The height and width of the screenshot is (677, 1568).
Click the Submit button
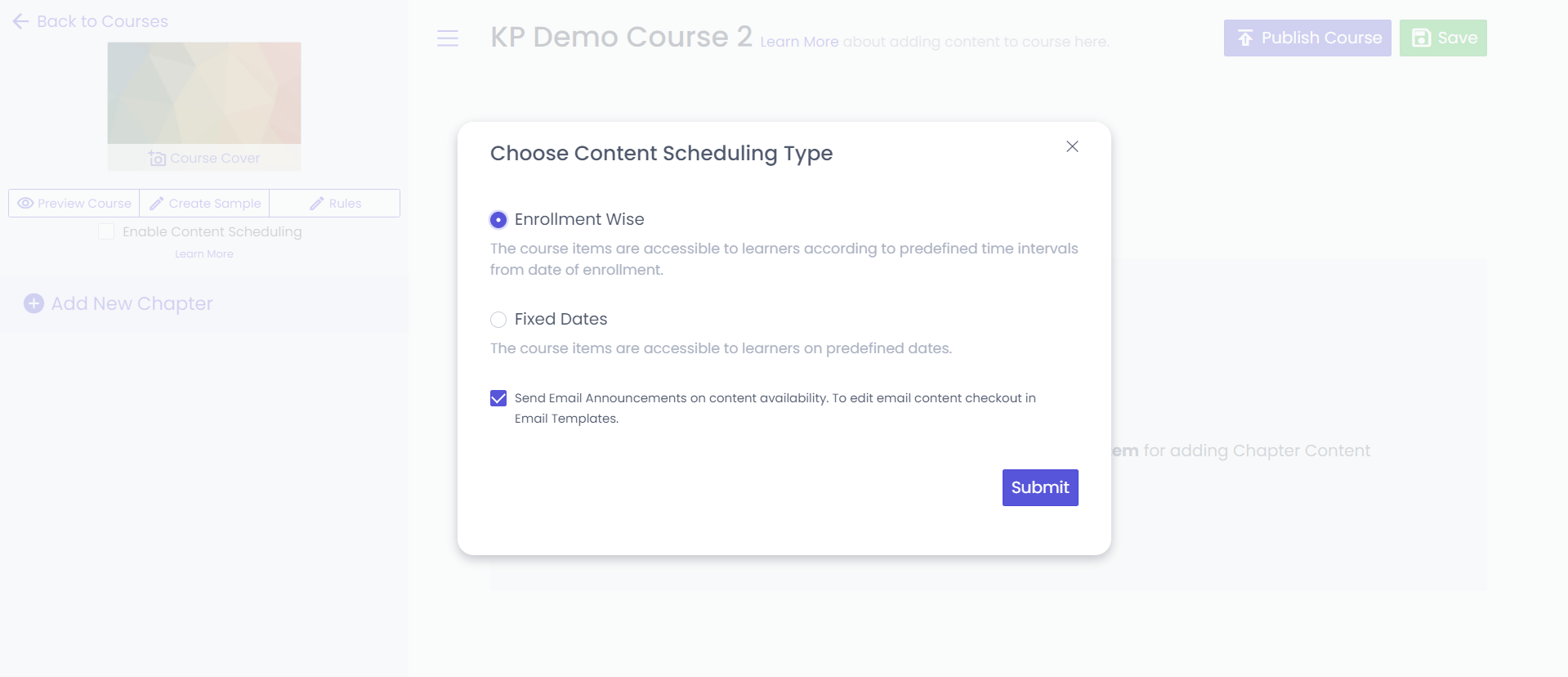[1039, 487]
